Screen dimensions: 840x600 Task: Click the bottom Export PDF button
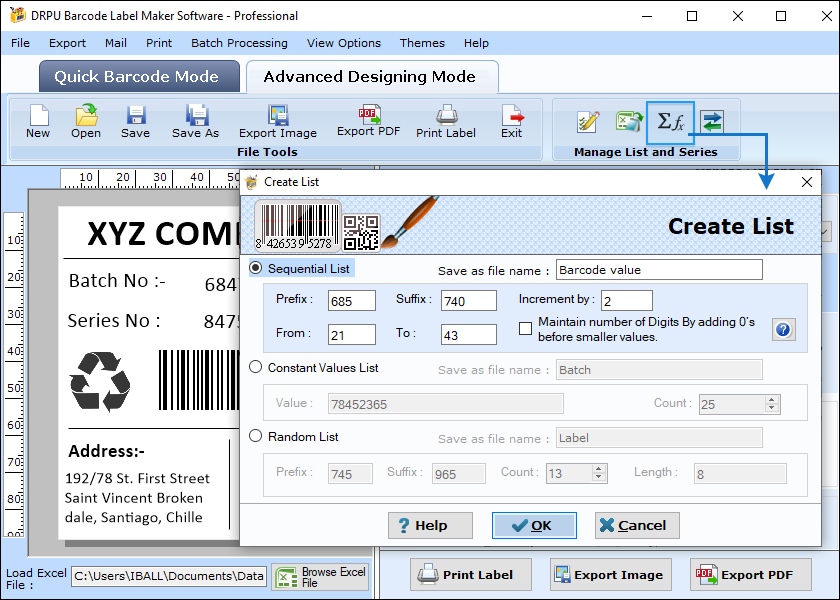751,575
